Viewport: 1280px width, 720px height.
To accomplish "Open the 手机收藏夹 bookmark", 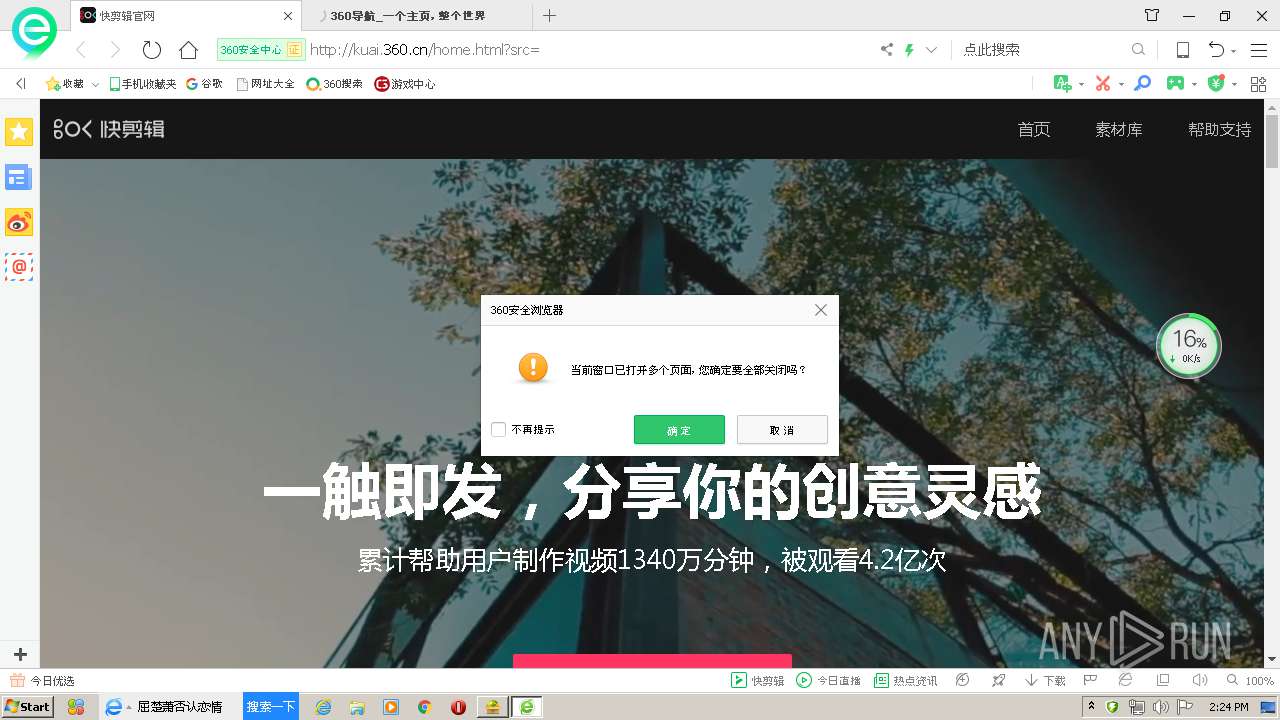I will 143,84.
